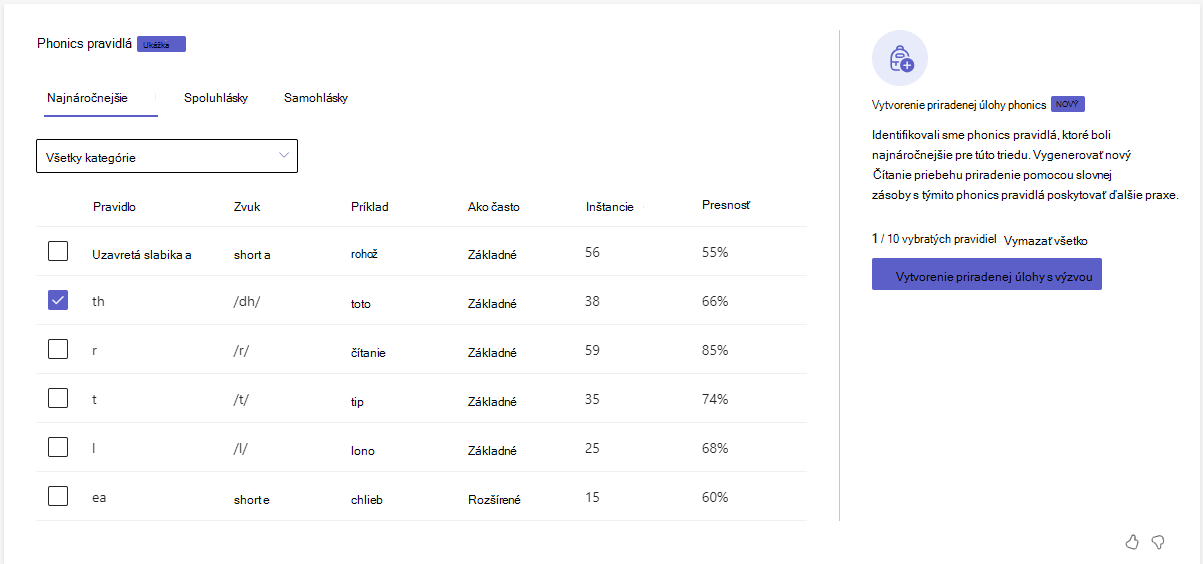Click the thumbs up feedback icon
1203x564 pixels.
click(x=1132, y=542)
